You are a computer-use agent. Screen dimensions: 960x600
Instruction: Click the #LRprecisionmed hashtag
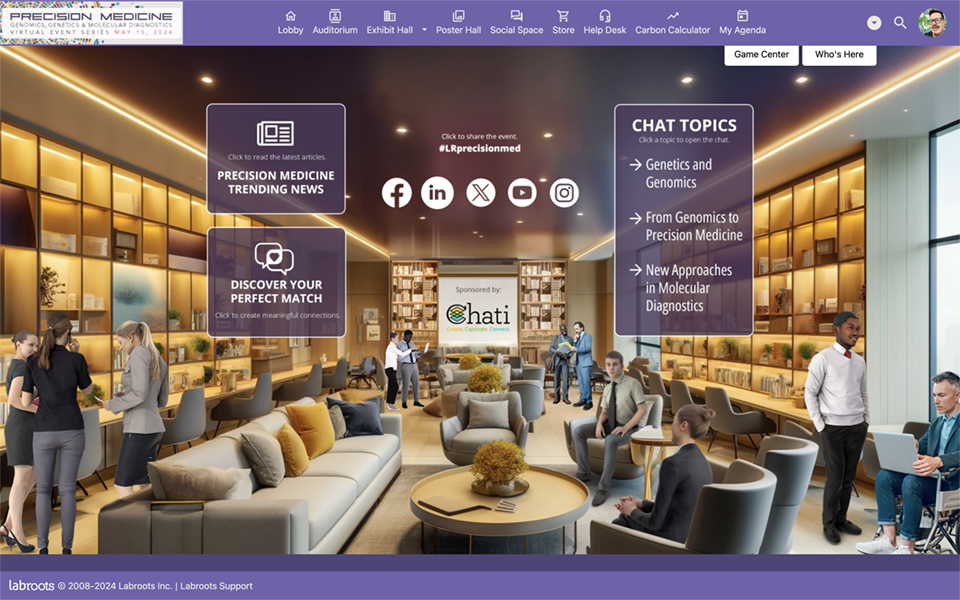click(480, 148)
